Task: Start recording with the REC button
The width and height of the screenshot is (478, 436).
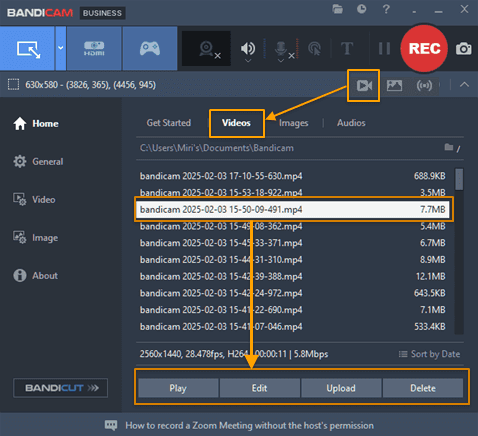Action: (424, 48)
